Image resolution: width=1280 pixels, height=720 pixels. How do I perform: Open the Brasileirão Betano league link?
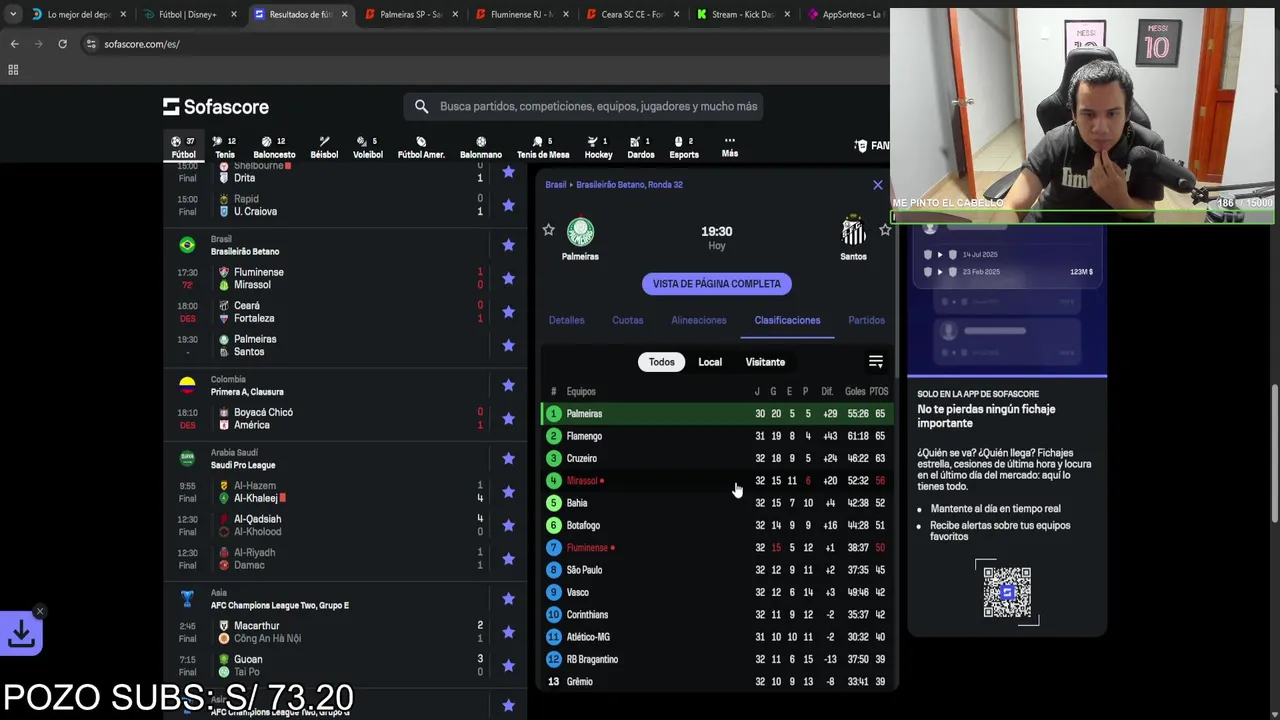point(245,252)
